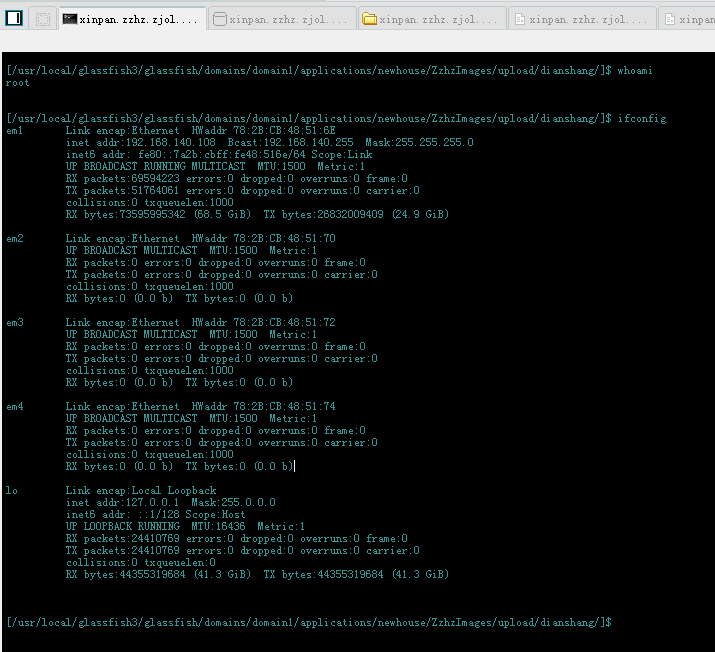Click 'RX packets:24410769' on lo
This screenshot has width=715, height=652.
pyautogui.click(x=123, y=538)
